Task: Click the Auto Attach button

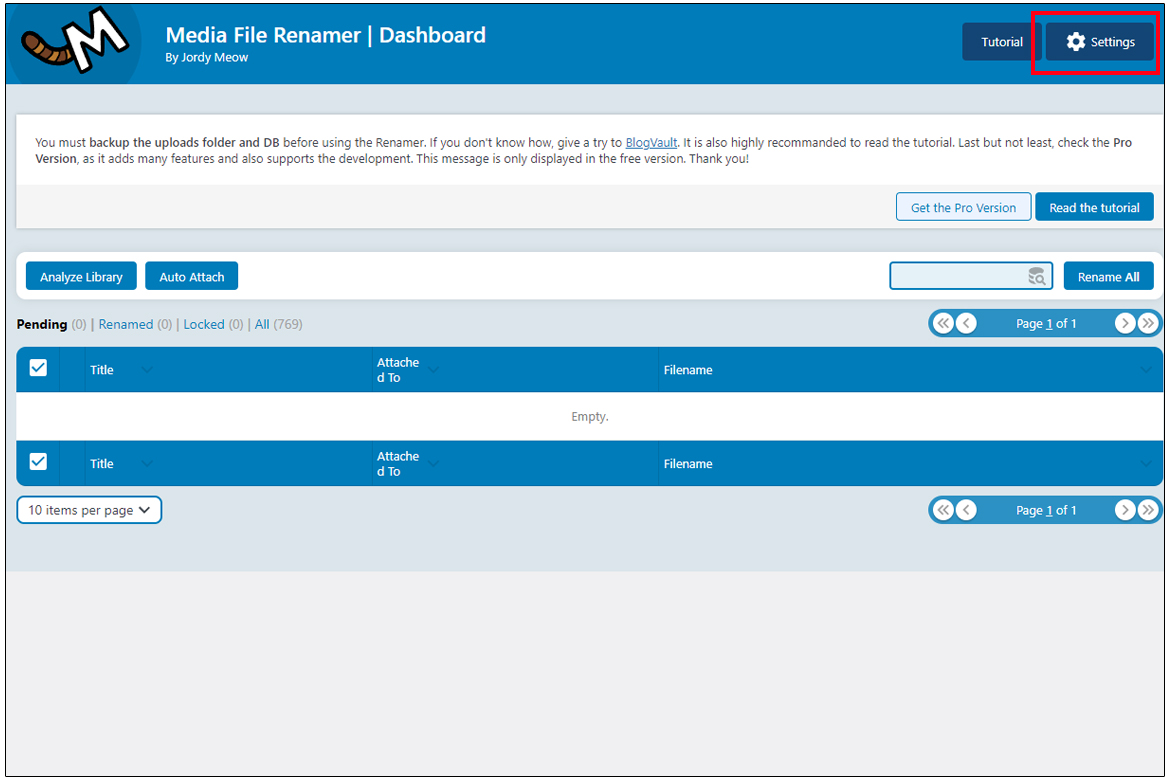Action: (192, 276)
